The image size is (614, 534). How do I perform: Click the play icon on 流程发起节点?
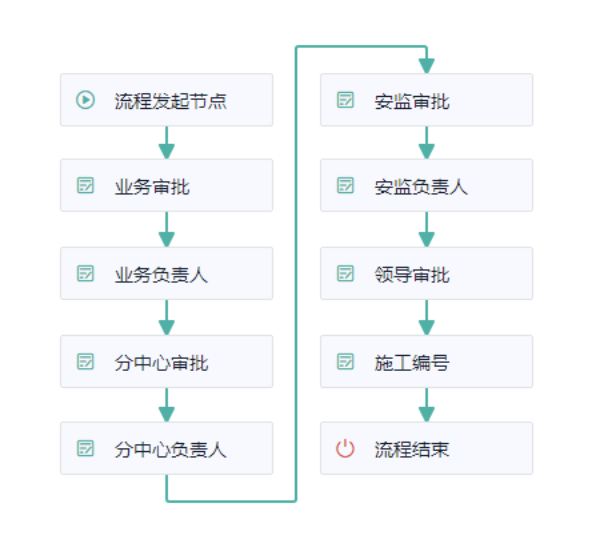click(x=86, y=100)
